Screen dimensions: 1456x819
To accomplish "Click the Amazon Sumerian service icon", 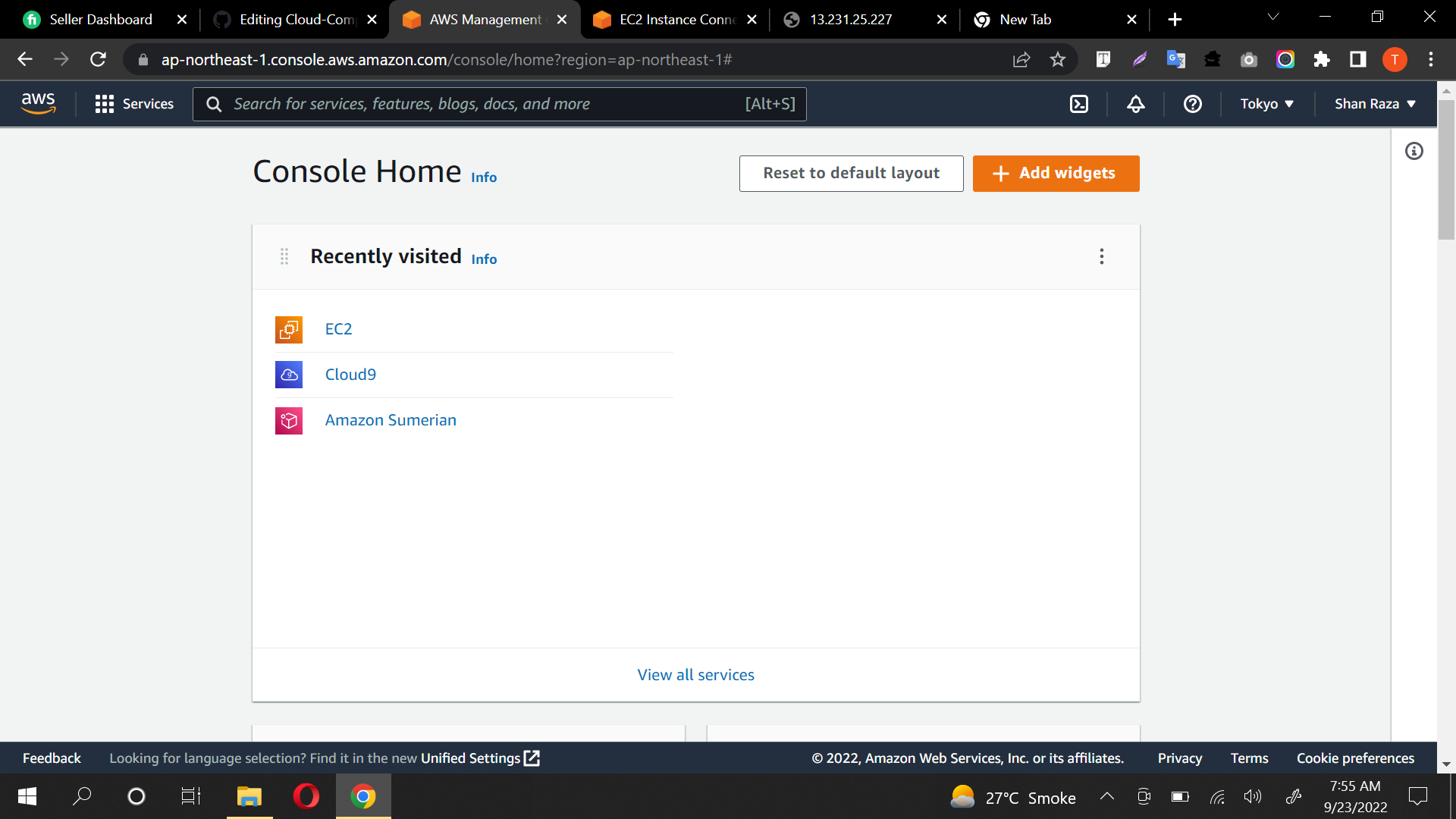I will tap(288, 420).
